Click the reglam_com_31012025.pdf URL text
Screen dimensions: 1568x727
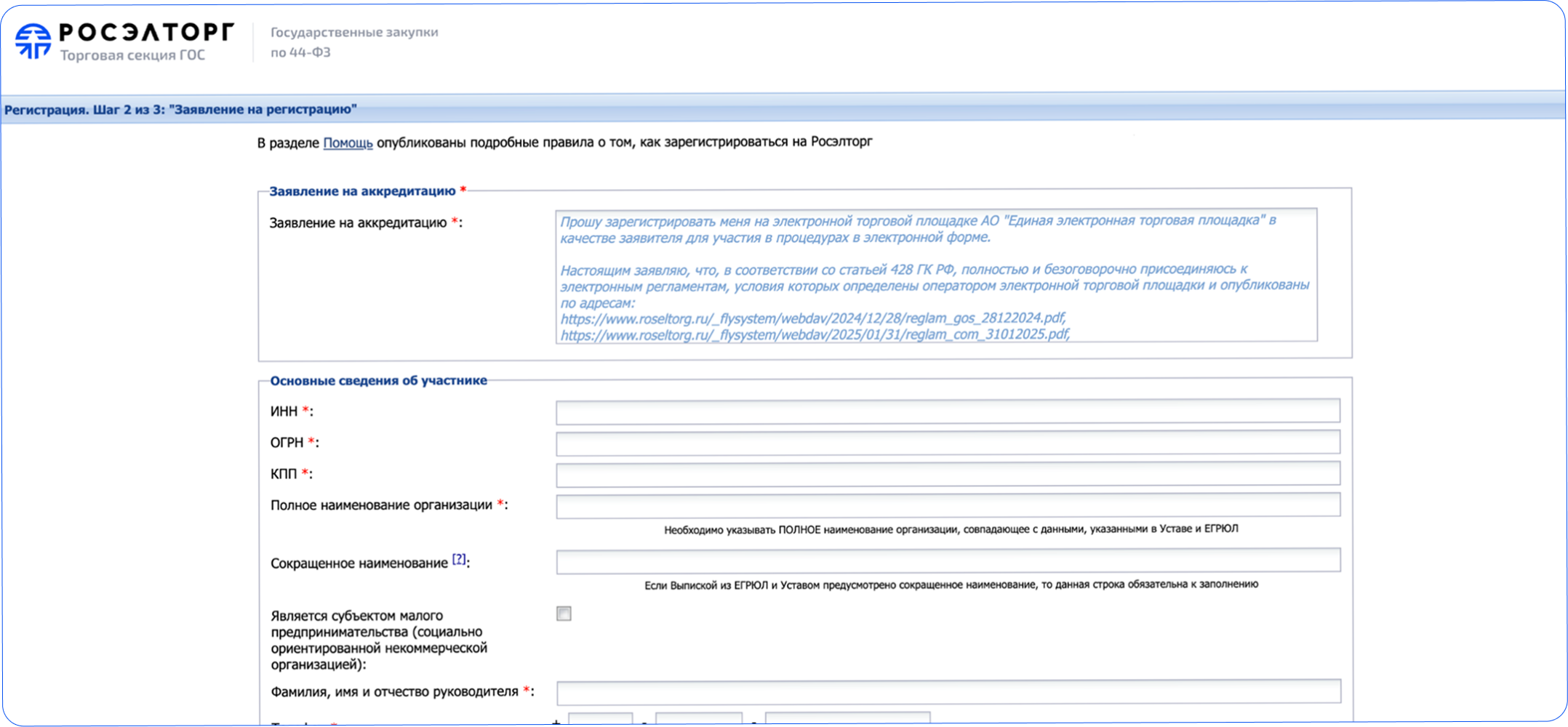(x=815, y=334)
